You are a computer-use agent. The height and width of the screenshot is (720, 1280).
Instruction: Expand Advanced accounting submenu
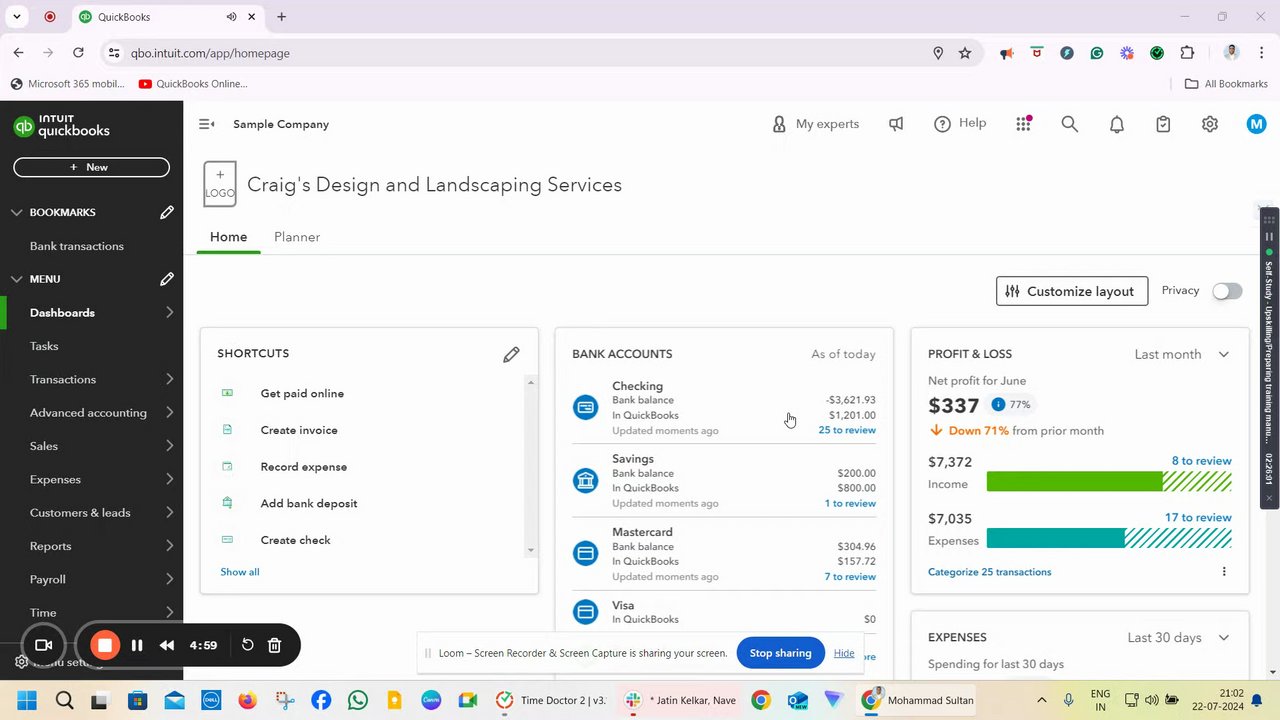click(169, 412)
